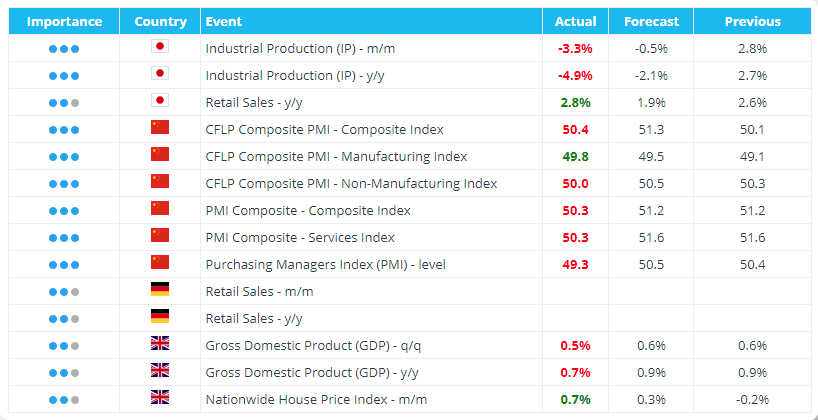Click UK flag for Nationwide House Price Index
Viewport: 818px width, 420px height.
point(159,398)
